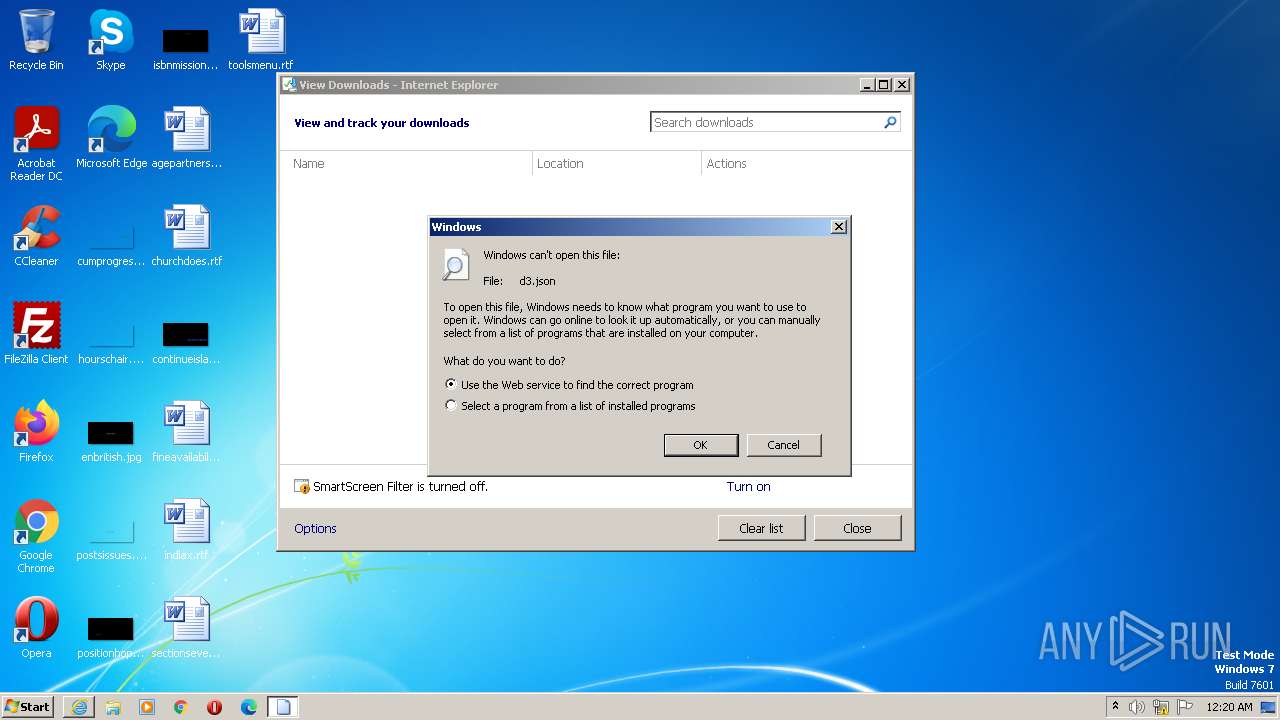
Task: Click the search magnifier icon in downloads
Action: 890,122
